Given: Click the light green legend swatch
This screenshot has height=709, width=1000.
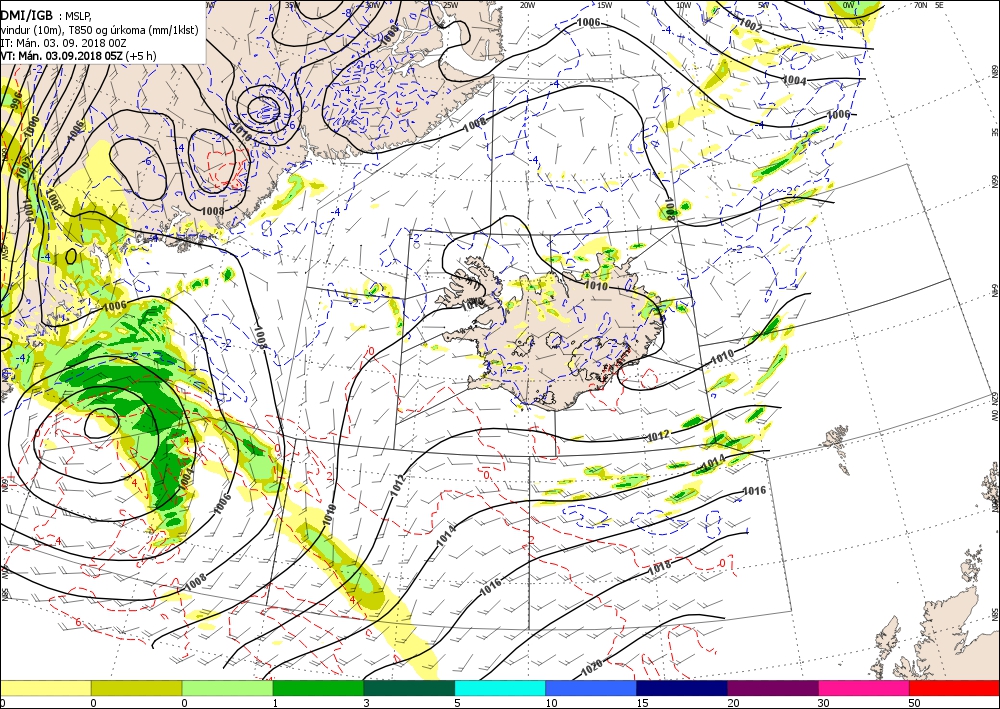Looking at the screenshot, I should point(228,688).
